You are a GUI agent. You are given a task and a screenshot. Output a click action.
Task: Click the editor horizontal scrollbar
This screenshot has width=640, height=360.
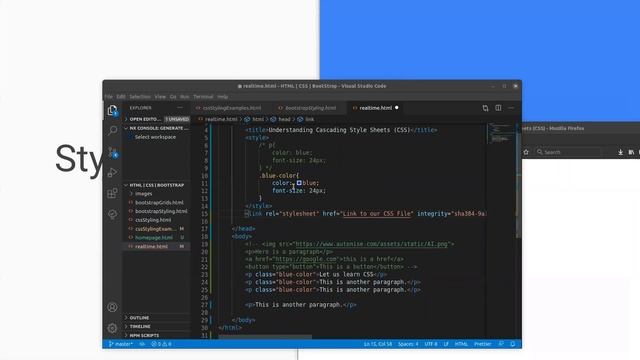pos(265,337)
